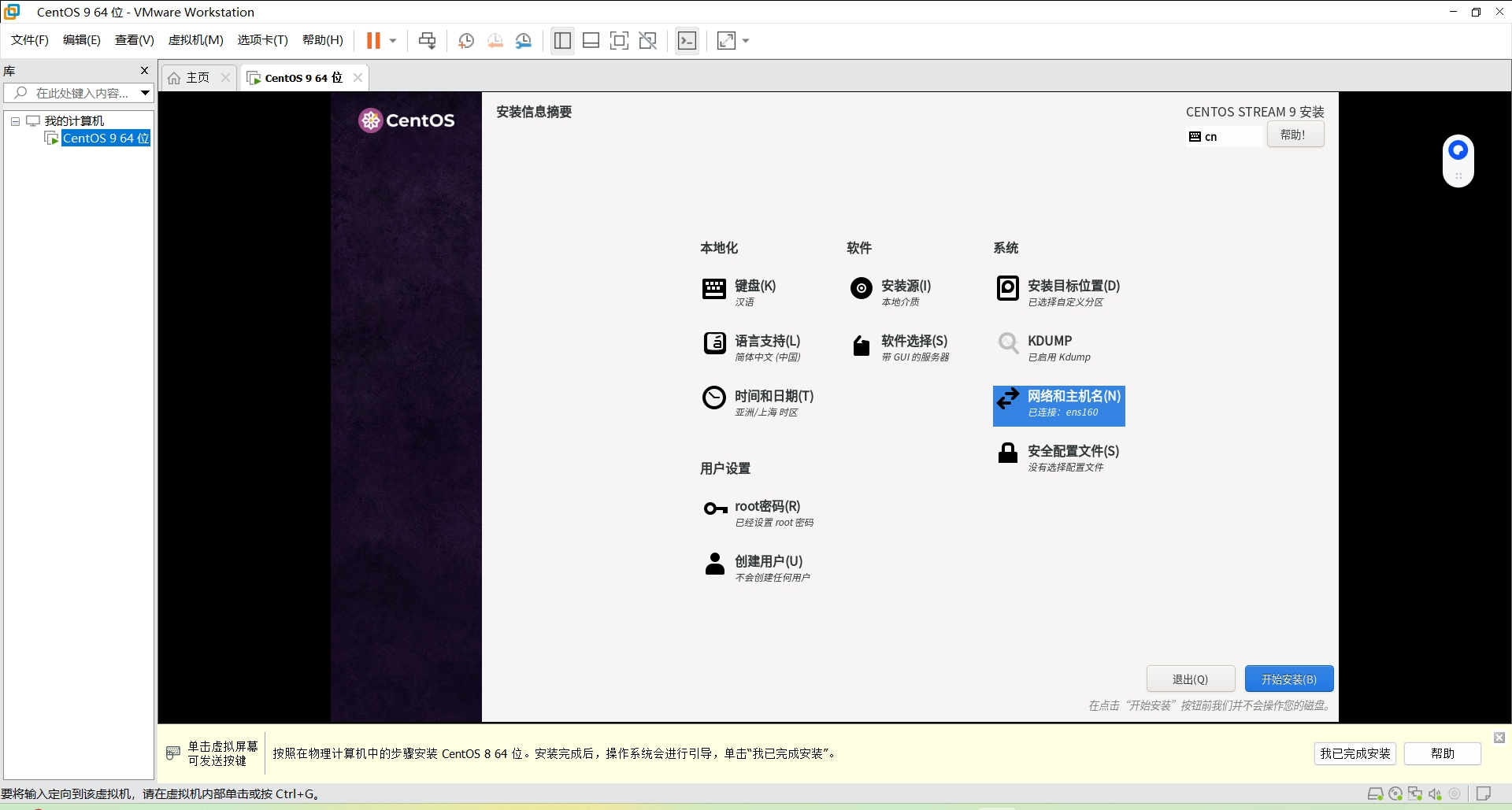Screen dimensions: 1512x810
Task: Open the snapshot manager wrench-clock icon
Action: point(524,41)
